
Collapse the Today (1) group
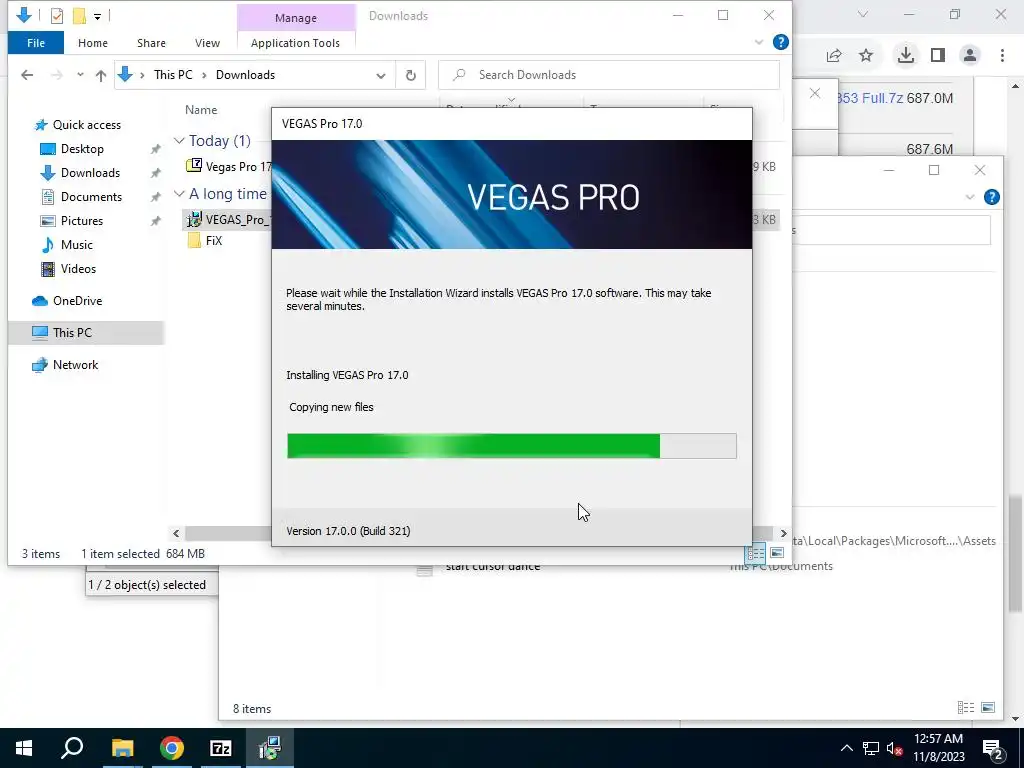click(x=179, y=141)
